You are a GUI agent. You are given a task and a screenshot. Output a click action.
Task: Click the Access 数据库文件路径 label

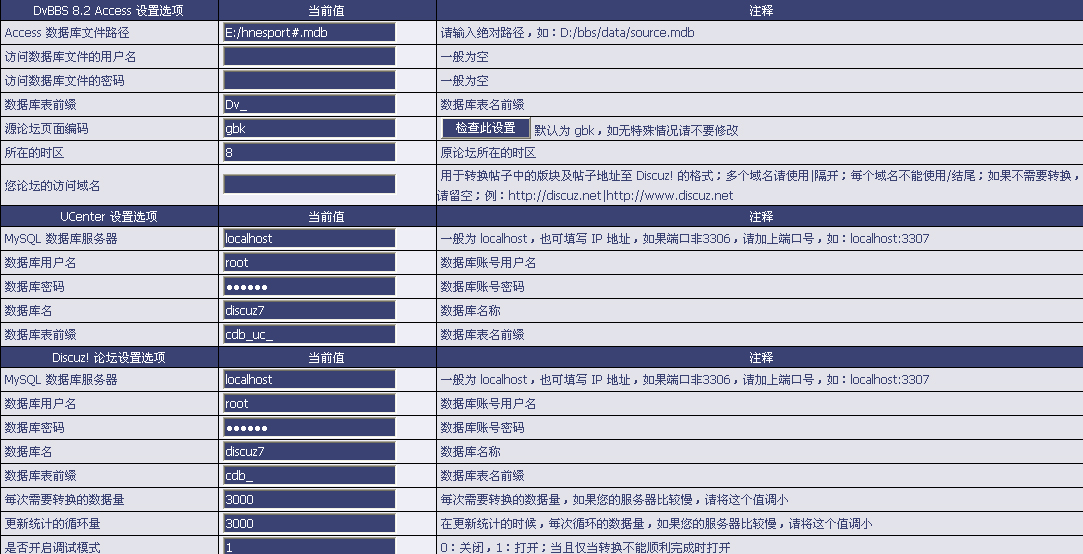pyautogui.click(x=67, y=32)
